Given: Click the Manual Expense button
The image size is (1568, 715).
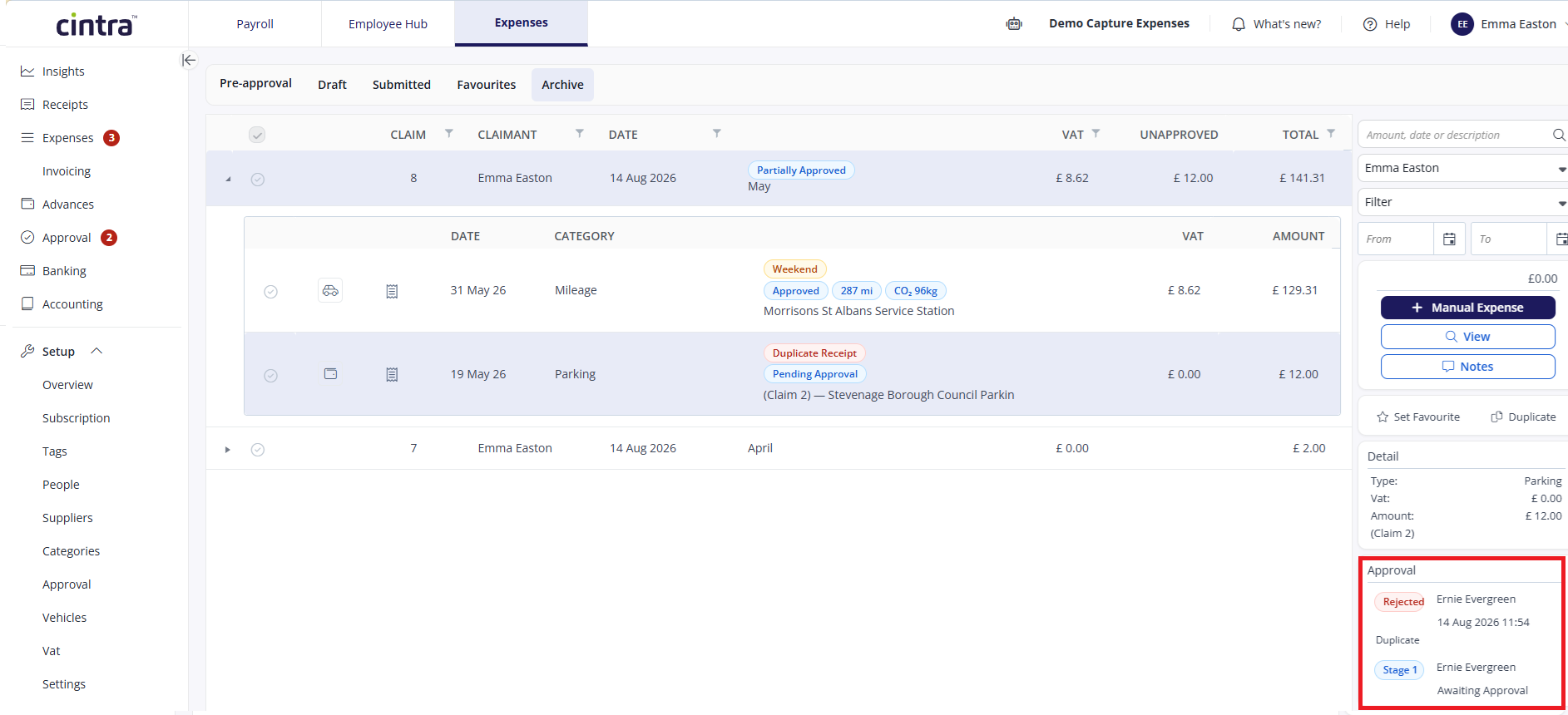Looking at the screenshot, I should pos(1468,308).
